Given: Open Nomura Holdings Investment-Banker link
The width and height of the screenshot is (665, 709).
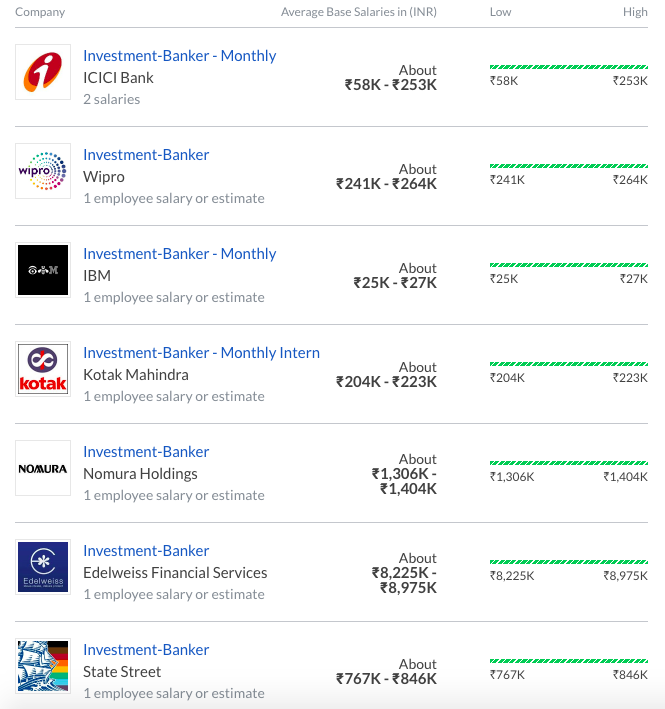Looking at the screenshot, I should [x=146, y=452].
